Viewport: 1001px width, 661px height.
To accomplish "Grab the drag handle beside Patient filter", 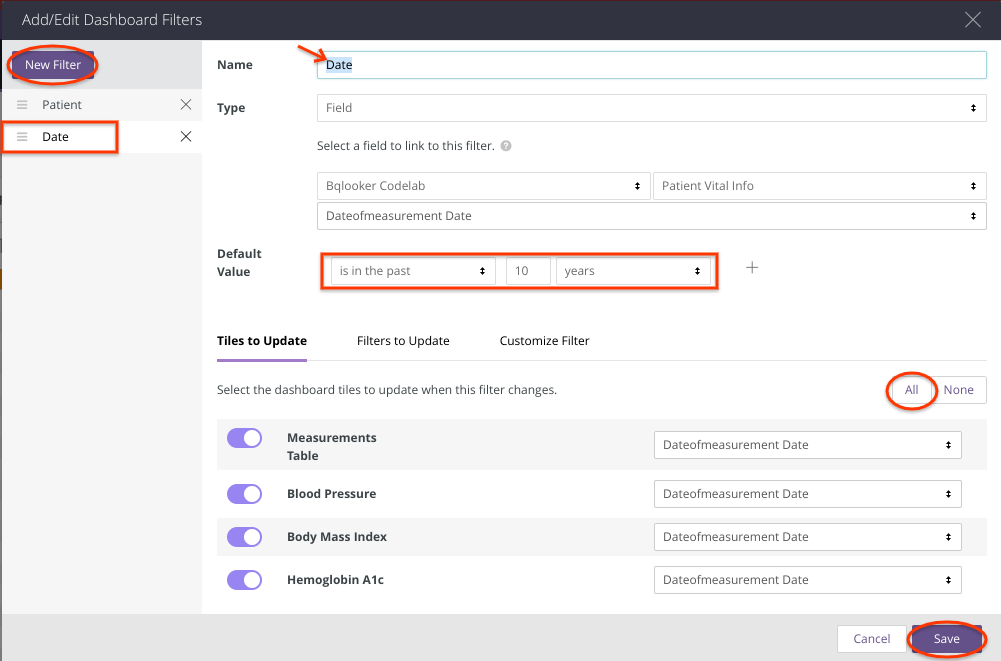I will point(22,105).
